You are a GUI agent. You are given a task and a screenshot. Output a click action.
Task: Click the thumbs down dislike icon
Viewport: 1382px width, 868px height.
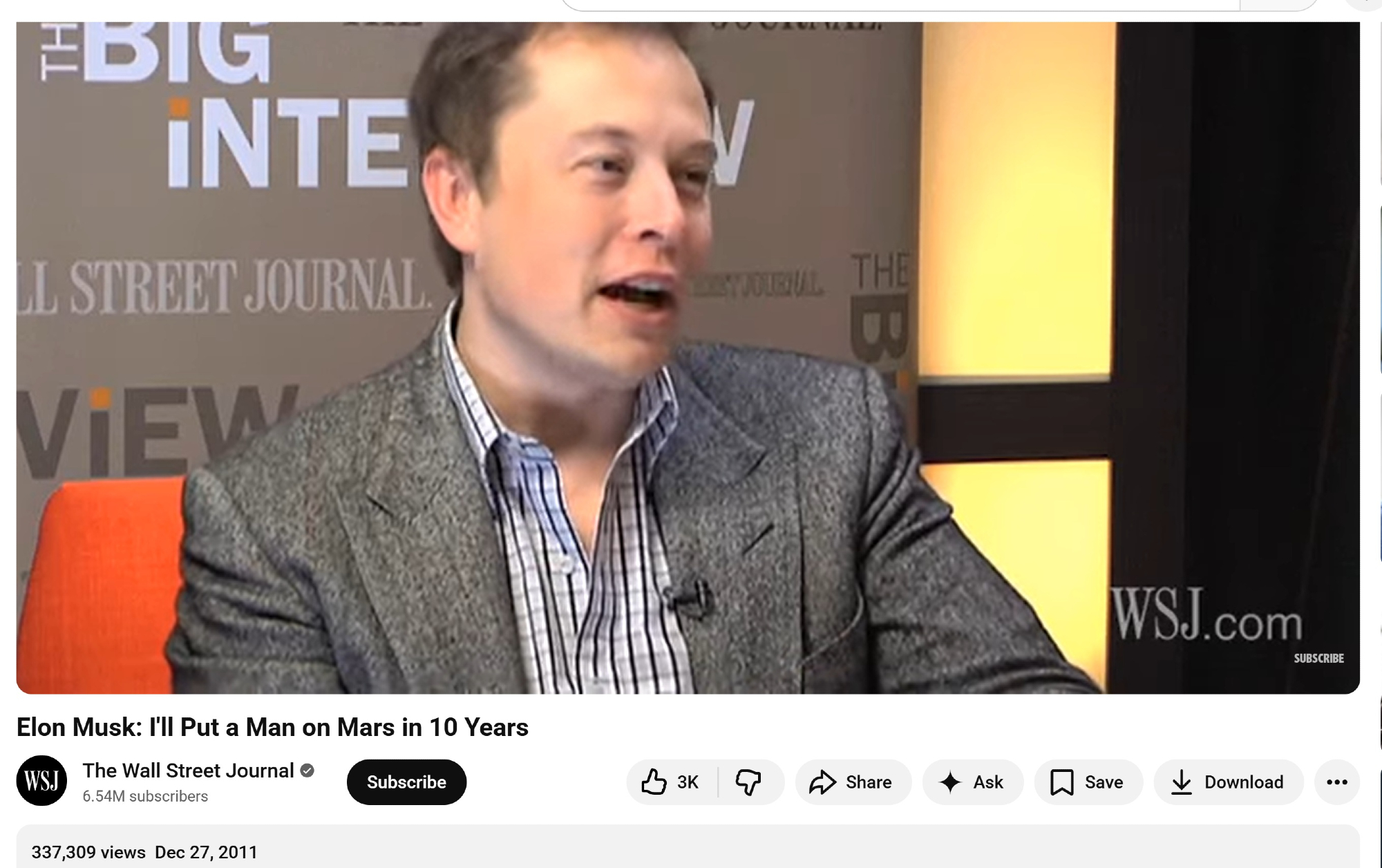(x=749, y=782)
